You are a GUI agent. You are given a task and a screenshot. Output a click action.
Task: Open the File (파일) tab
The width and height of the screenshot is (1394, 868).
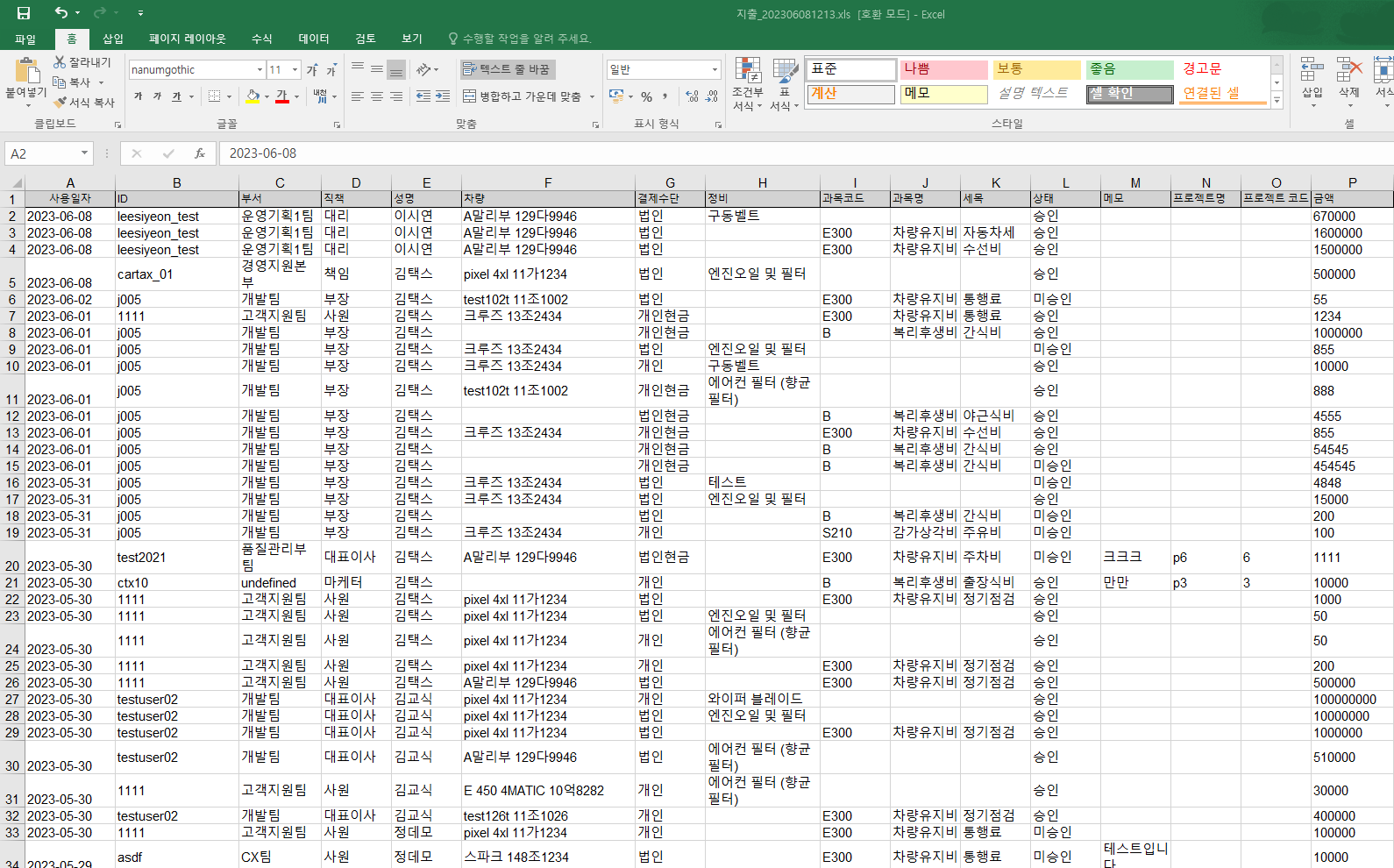[x=25, y=39]
